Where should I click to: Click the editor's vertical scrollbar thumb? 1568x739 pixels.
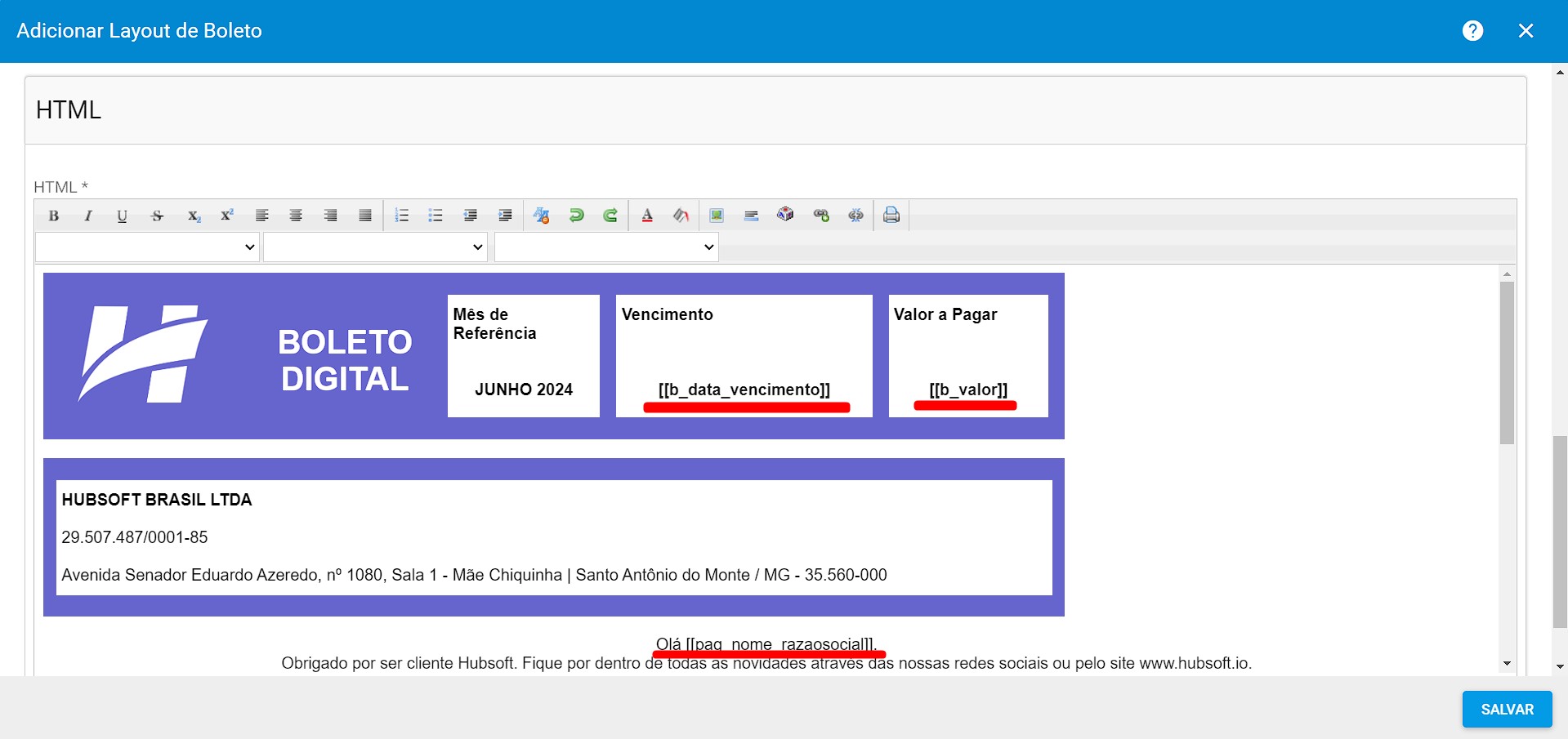(x=1507, y=363)
